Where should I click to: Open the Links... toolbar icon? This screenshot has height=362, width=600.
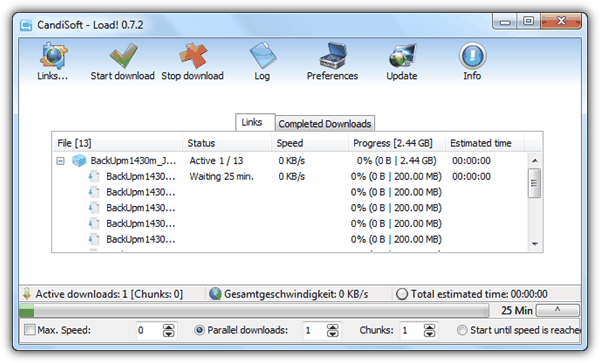point(53,57)
